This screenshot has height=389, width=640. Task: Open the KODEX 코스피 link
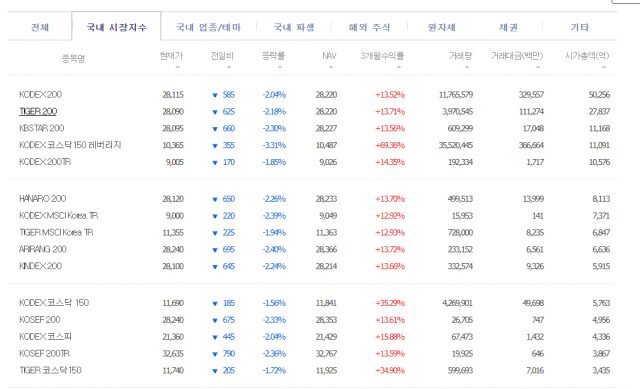tap(45, 337)
